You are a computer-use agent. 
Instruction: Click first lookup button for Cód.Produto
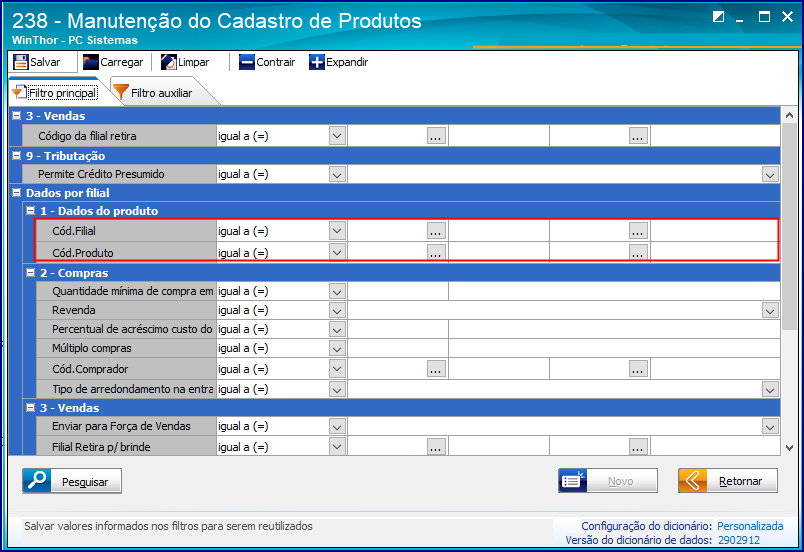click(x=436, y=252)
